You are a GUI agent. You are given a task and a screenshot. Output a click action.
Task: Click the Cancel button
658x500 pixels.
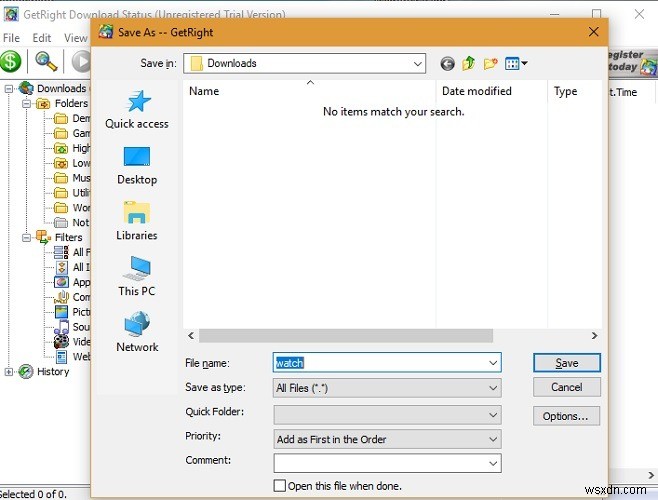pyautogui.click(x=567, y=387)
